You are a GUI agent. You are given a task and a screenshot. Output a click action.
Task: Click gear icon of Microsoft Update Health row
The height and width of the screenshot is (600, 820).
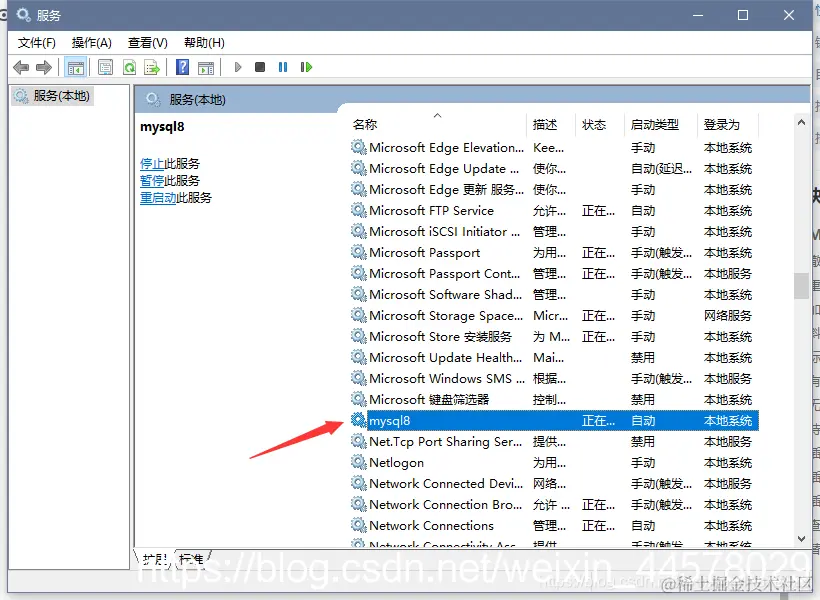[358, 357]
